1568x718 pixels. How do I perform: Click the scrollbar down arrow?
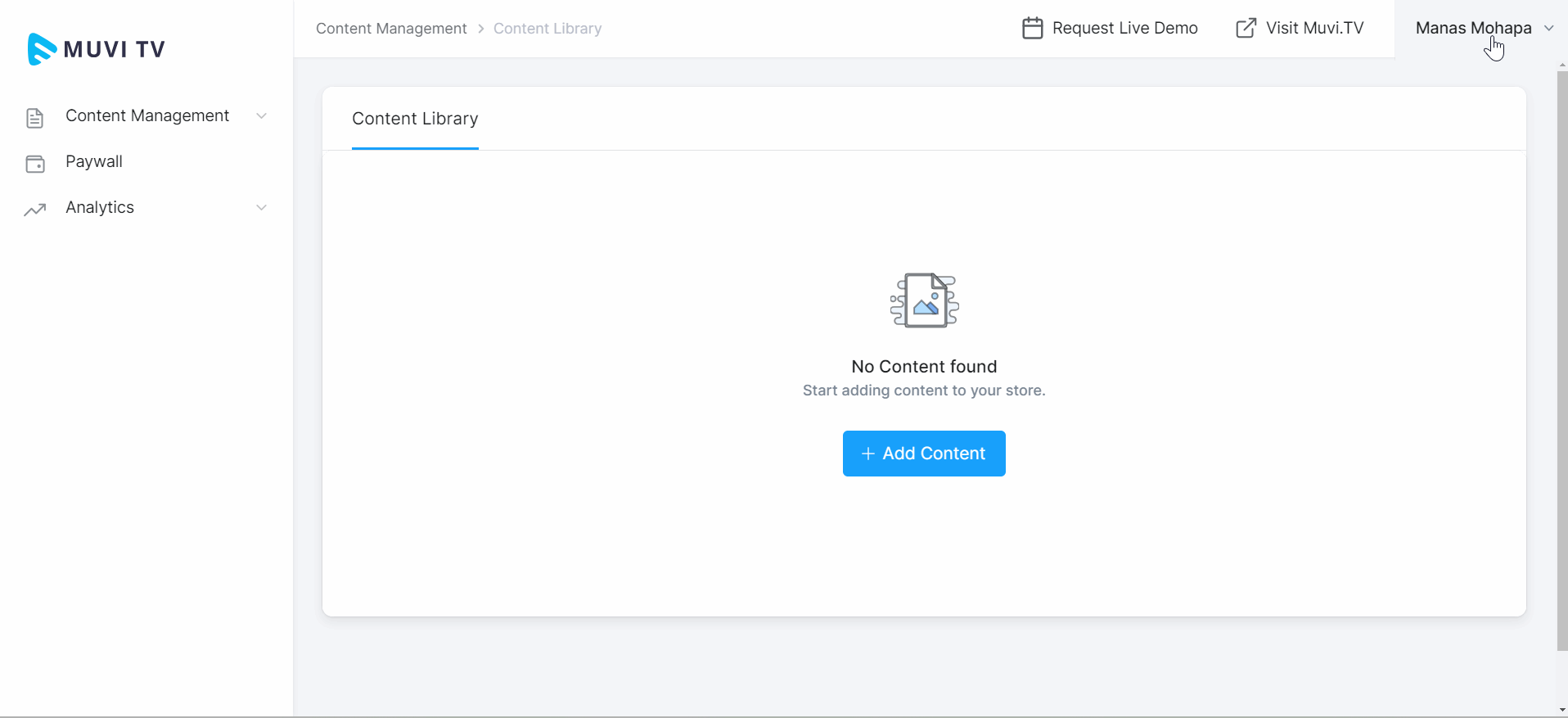[x=1561, y=711]
